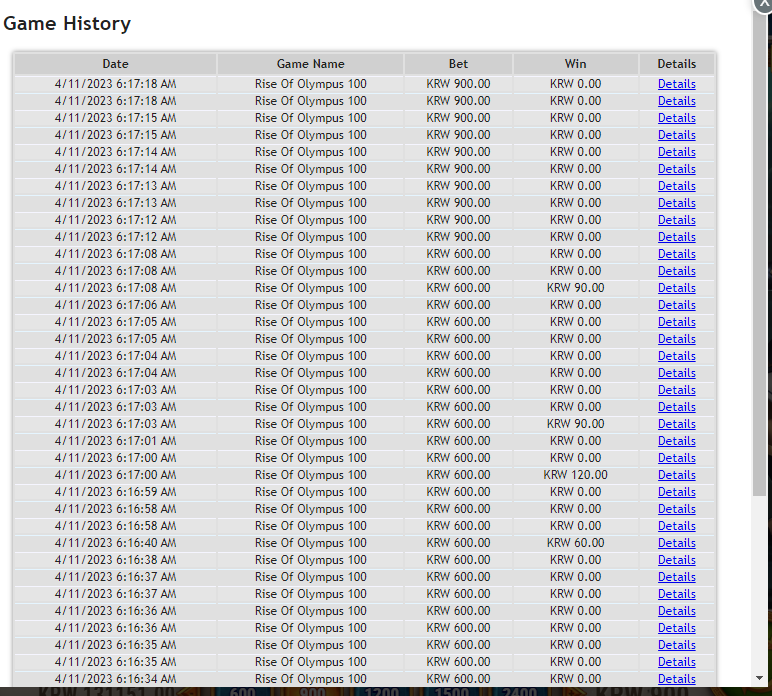Screen dimensions: 772x696
Task: Click the KRW 90.00 win at 6:17:08 AM
Action: (575, 288)
